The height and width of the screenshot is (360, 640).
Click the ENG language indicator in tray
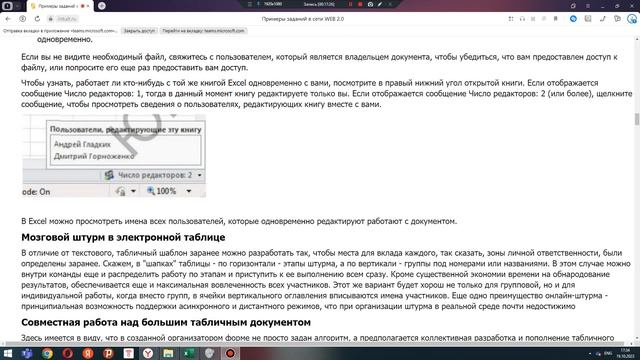pyautogui.click(x=608, y=353)
